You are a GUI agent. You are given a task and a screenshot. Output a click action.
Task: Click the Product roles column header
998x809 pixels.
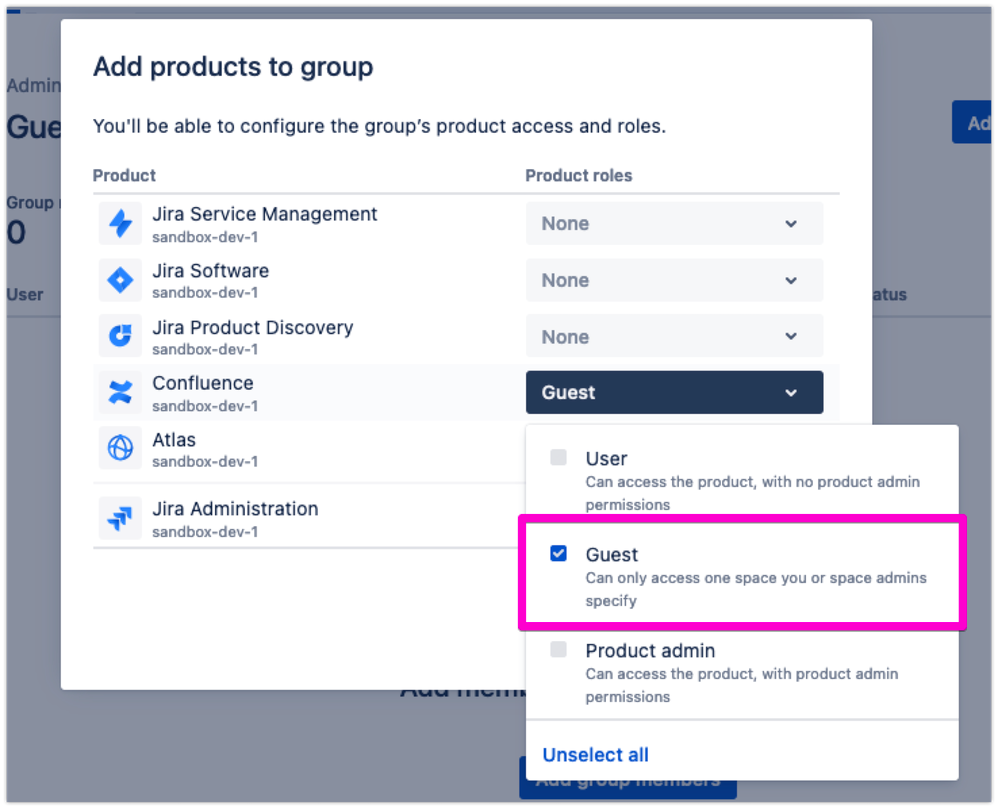[x=579, y=176]
